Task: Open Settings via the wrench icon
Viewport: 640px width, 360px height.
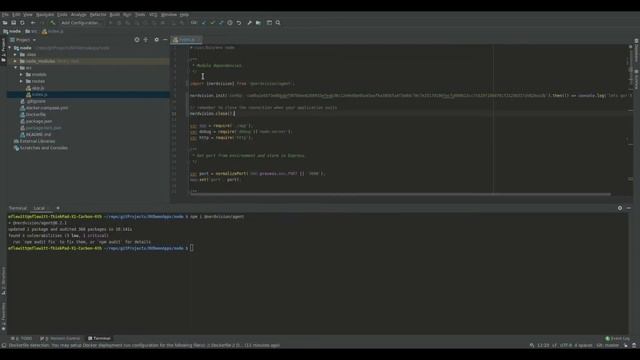Action: [249, 23]
